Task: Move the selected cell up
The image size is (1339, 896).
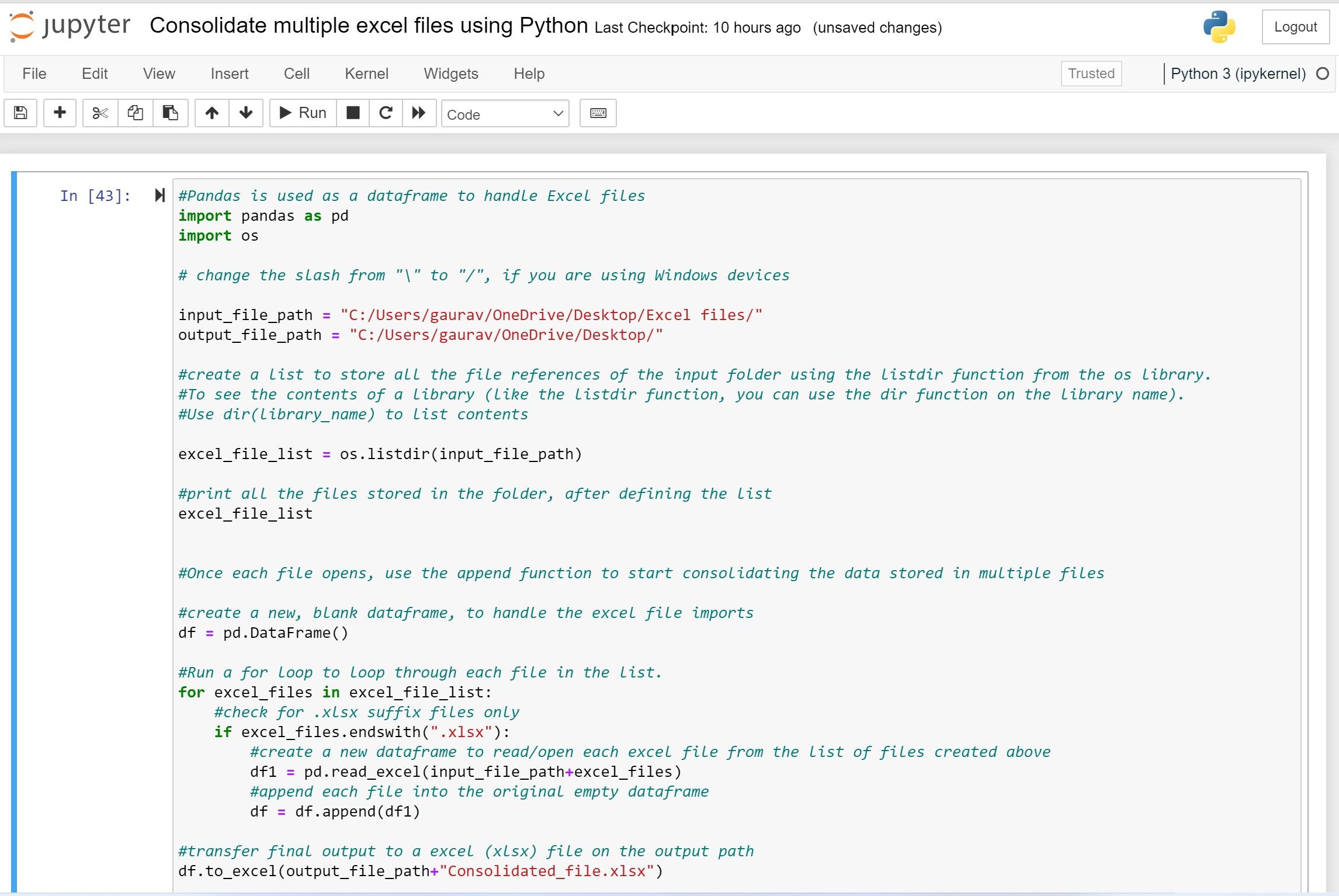Action: pos(211,113)
